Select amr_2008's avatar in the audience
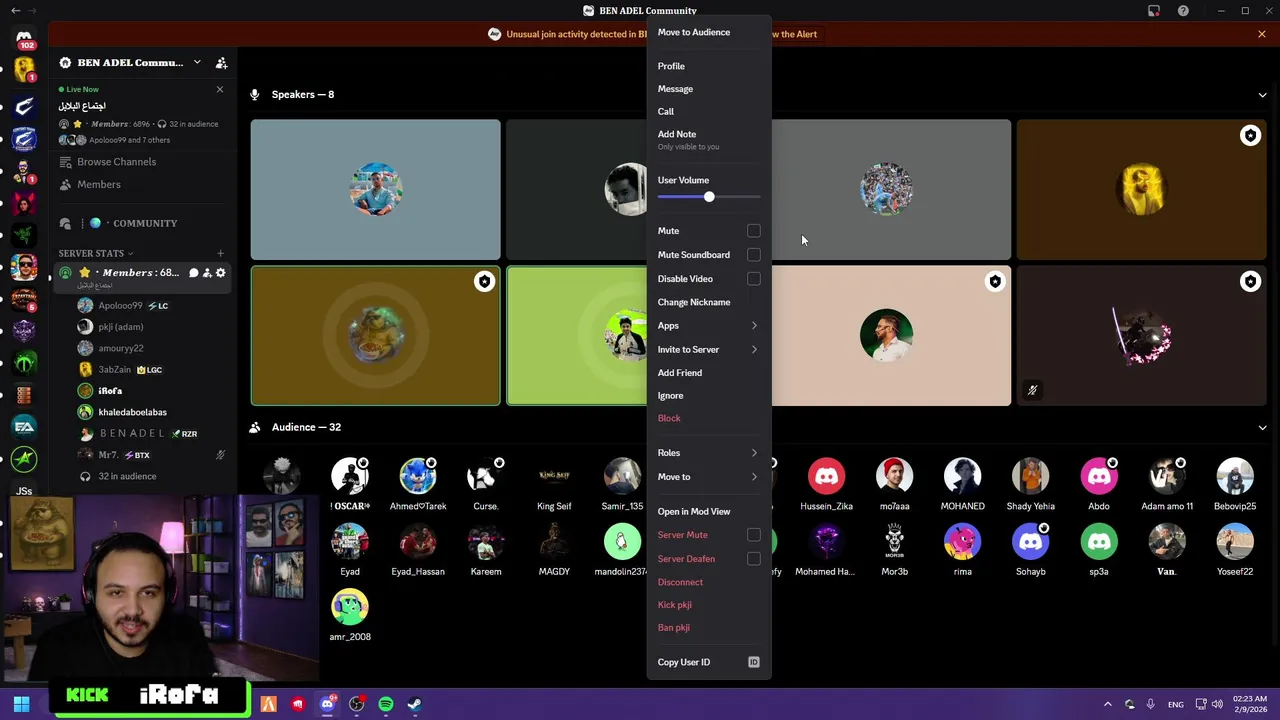Viewport: 1280px width, 720px height. click(x=350, y=607)
